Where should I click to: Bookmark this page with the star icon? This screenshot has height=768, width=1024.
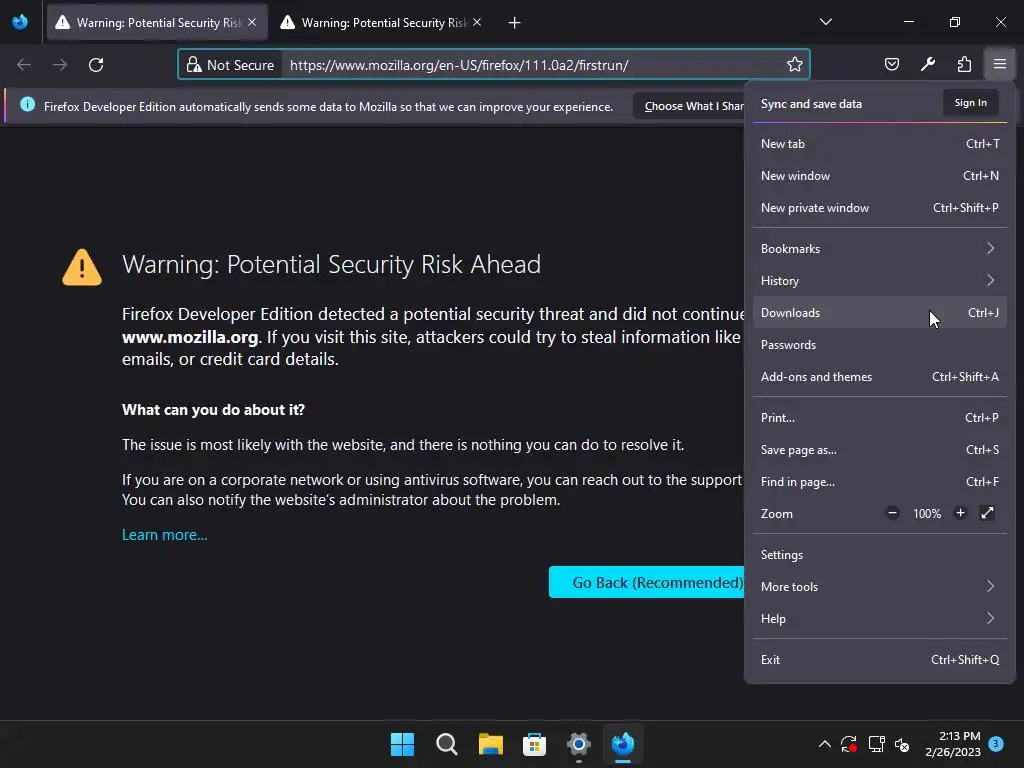coord(794,65)
